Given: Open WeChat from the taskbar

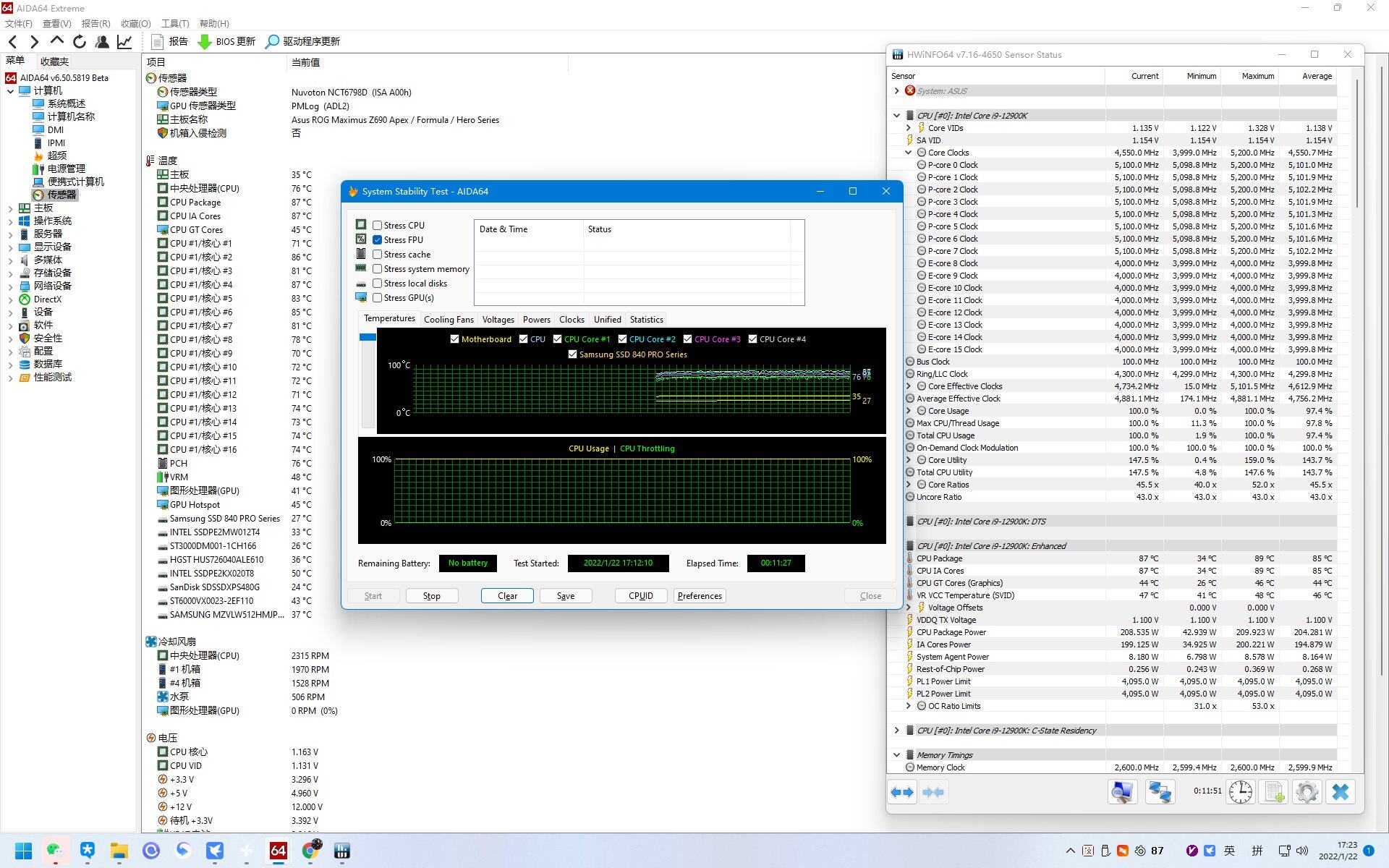Looking at the screenshot, I should 55,851.
